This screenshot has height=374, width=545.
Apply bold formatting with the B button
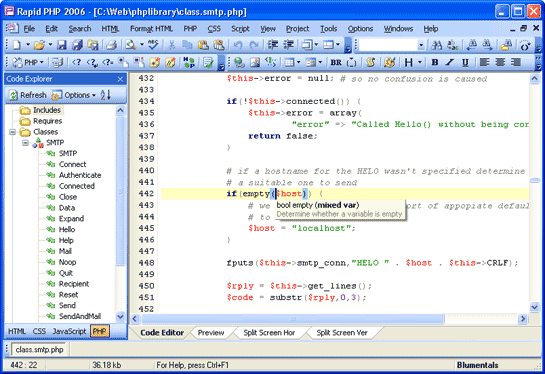pyautogui.click(x=434, y=63)
